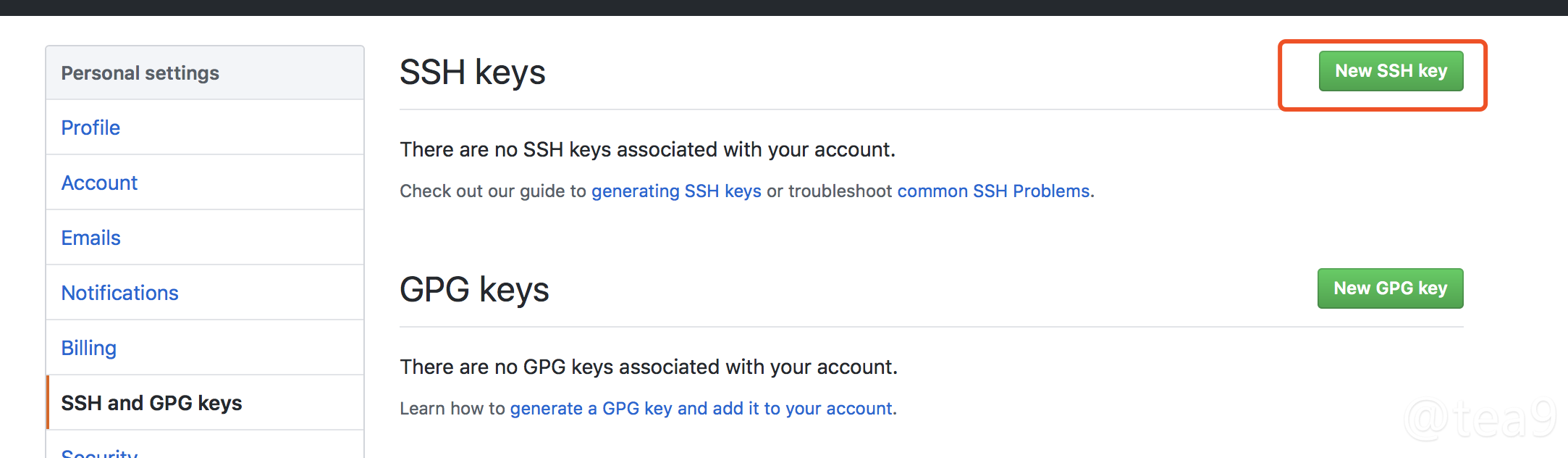Click the Personal settings sidebar header

pos(140,73)
